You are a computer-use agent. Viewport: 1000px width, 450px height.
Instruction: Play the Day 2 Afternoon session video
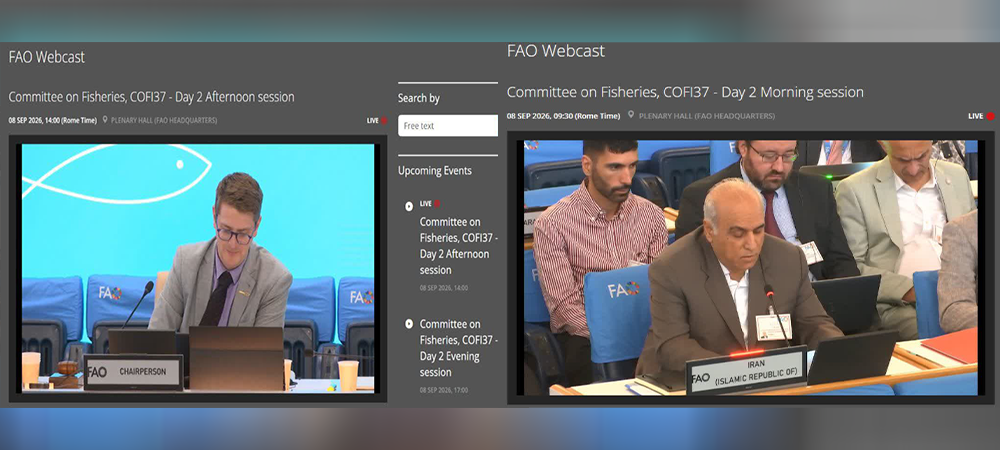198,268
